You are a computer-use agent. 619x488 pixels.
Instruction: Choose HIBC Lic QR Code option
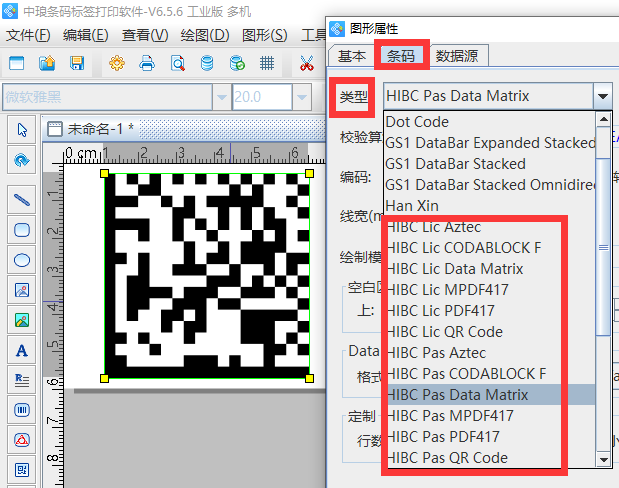[x=490, y=332]
